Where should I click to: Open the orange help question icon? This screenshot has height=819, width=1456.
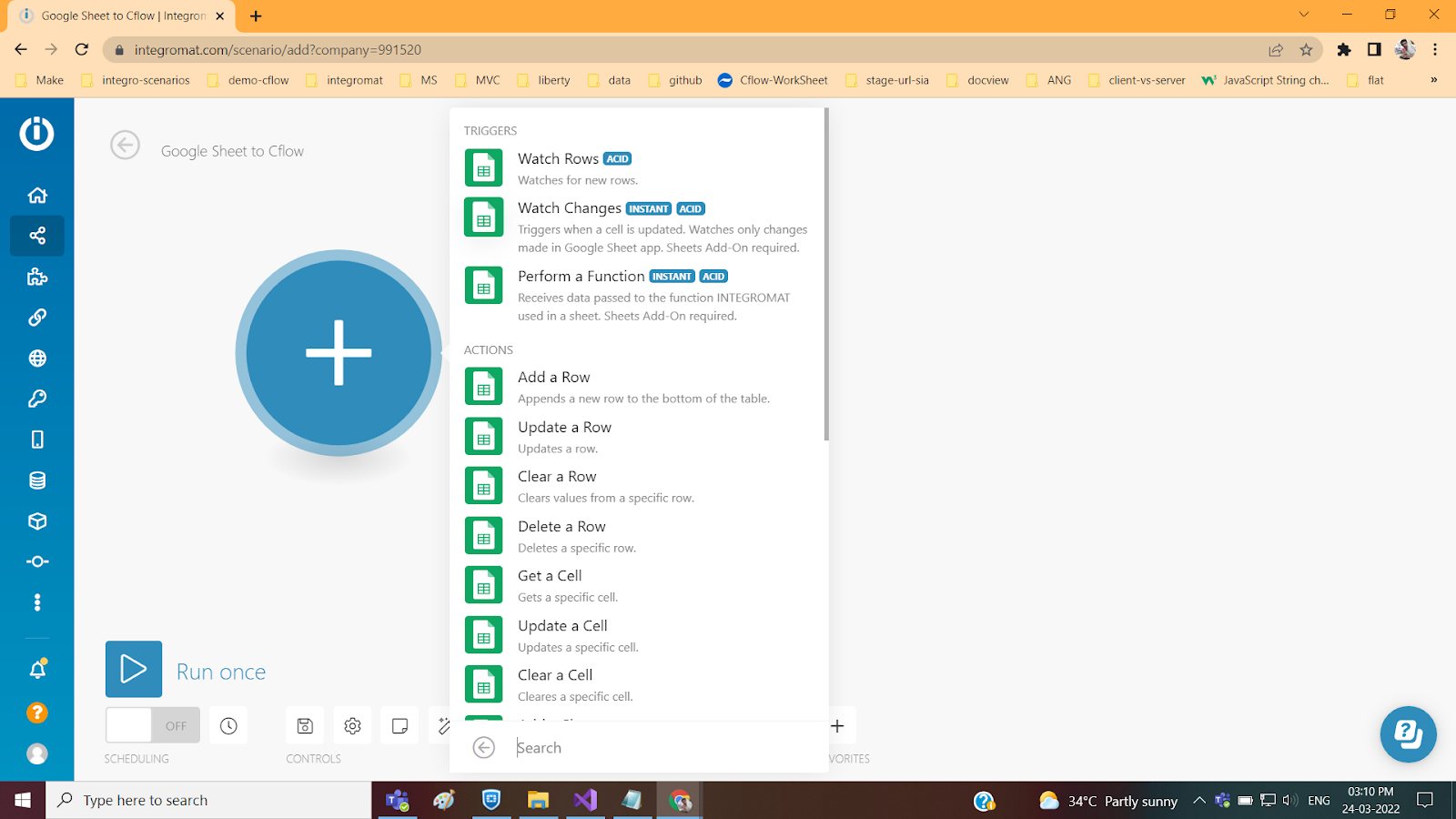(37, 713)
